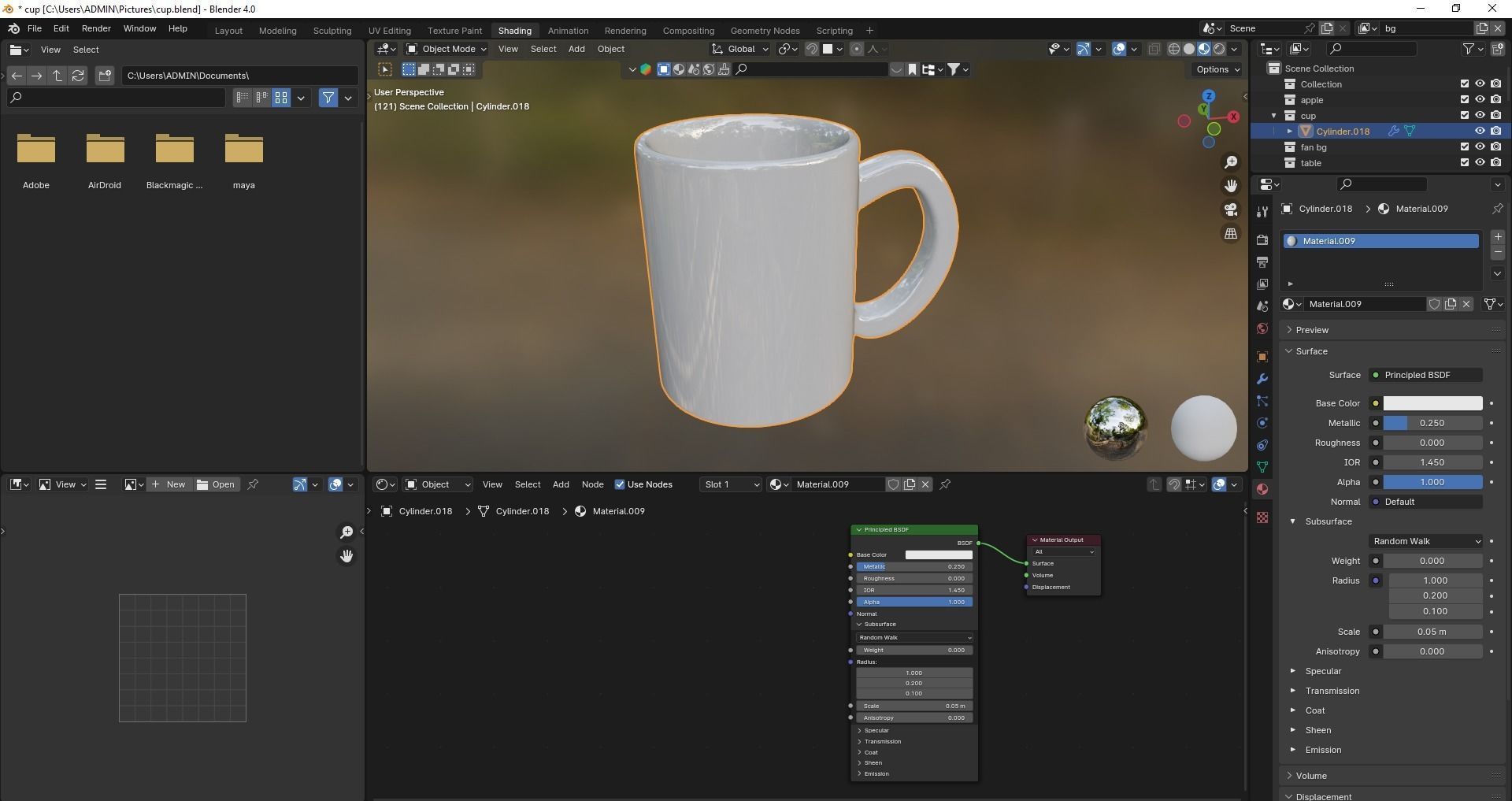
Task: Open the viewport Options dropdown
Action: (1217, 69)
